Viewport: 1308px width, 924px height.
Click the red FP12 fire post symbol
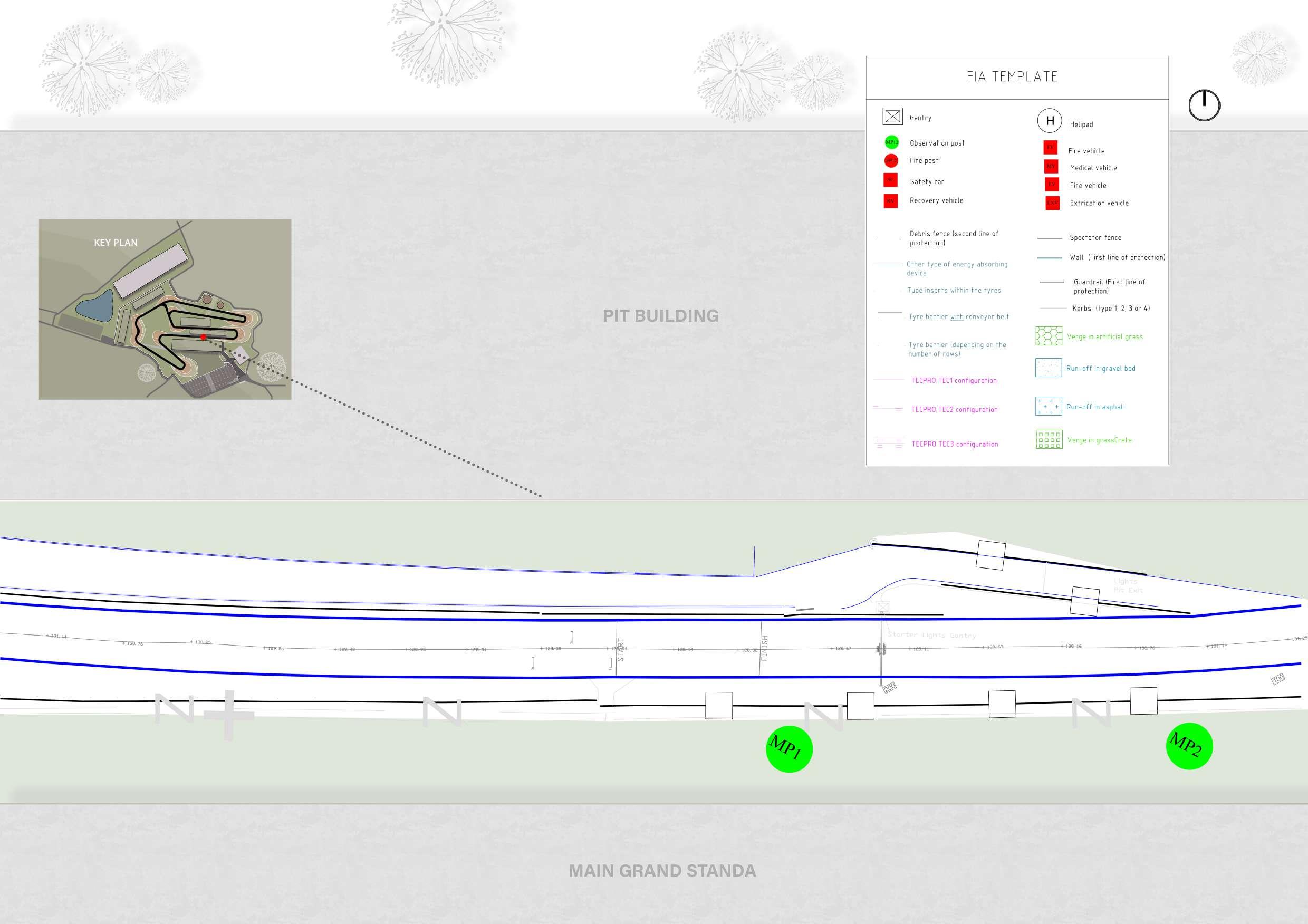pos(891,161)
